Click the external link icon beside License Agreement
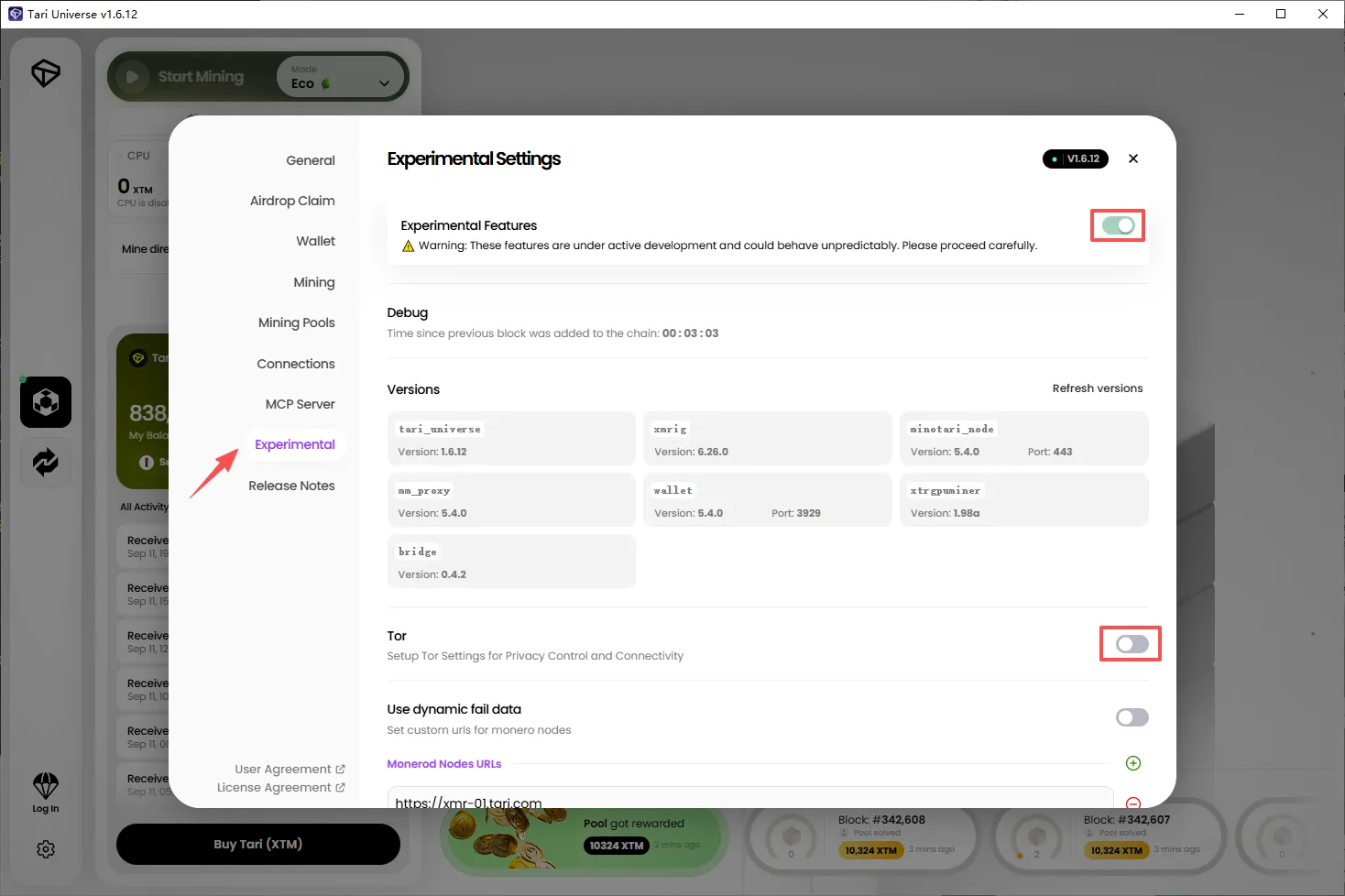 [x=341, y=787]
